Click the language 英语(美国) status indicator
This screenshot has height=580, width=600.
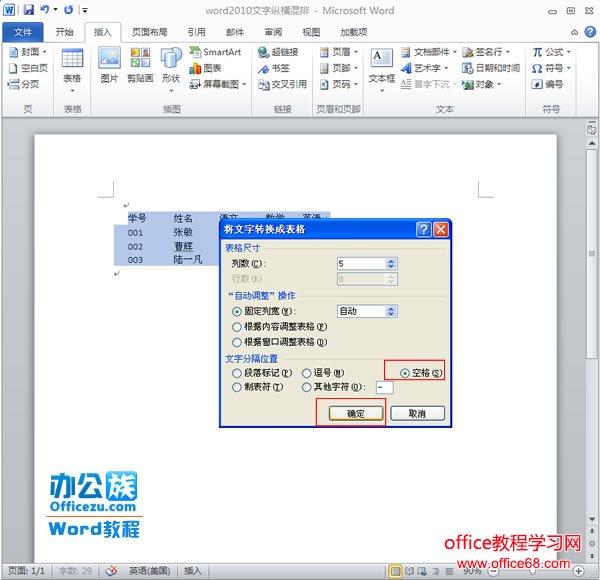point(149,571)
